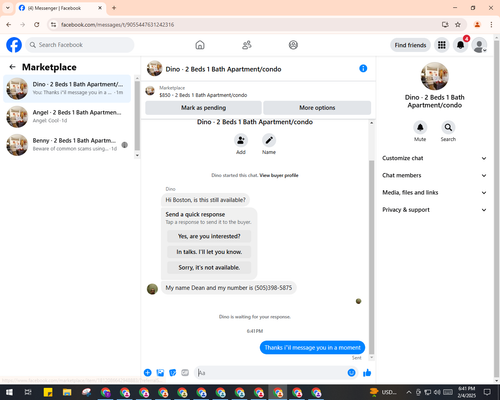The image size is (500, 400).
Task: Focus the Search Facebook field
Action: 80,45
